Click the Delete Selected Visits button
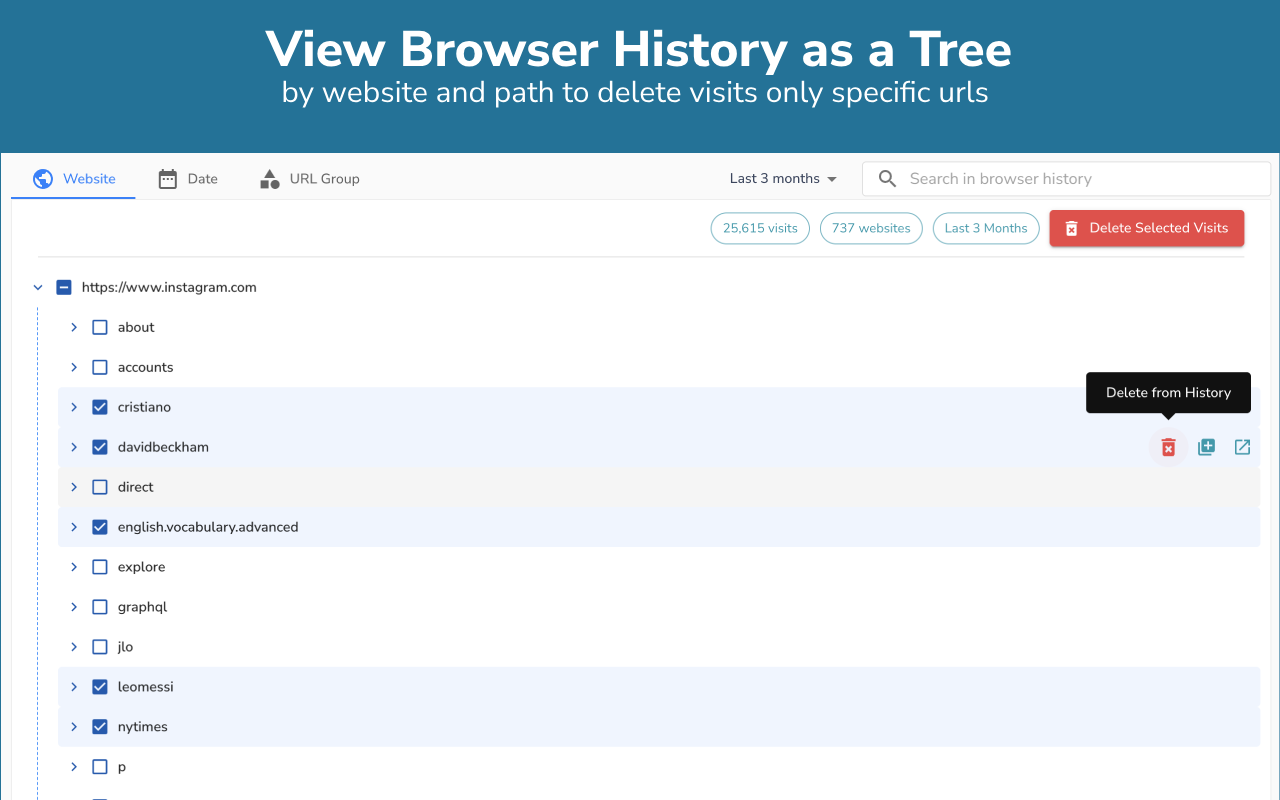 1147,228
